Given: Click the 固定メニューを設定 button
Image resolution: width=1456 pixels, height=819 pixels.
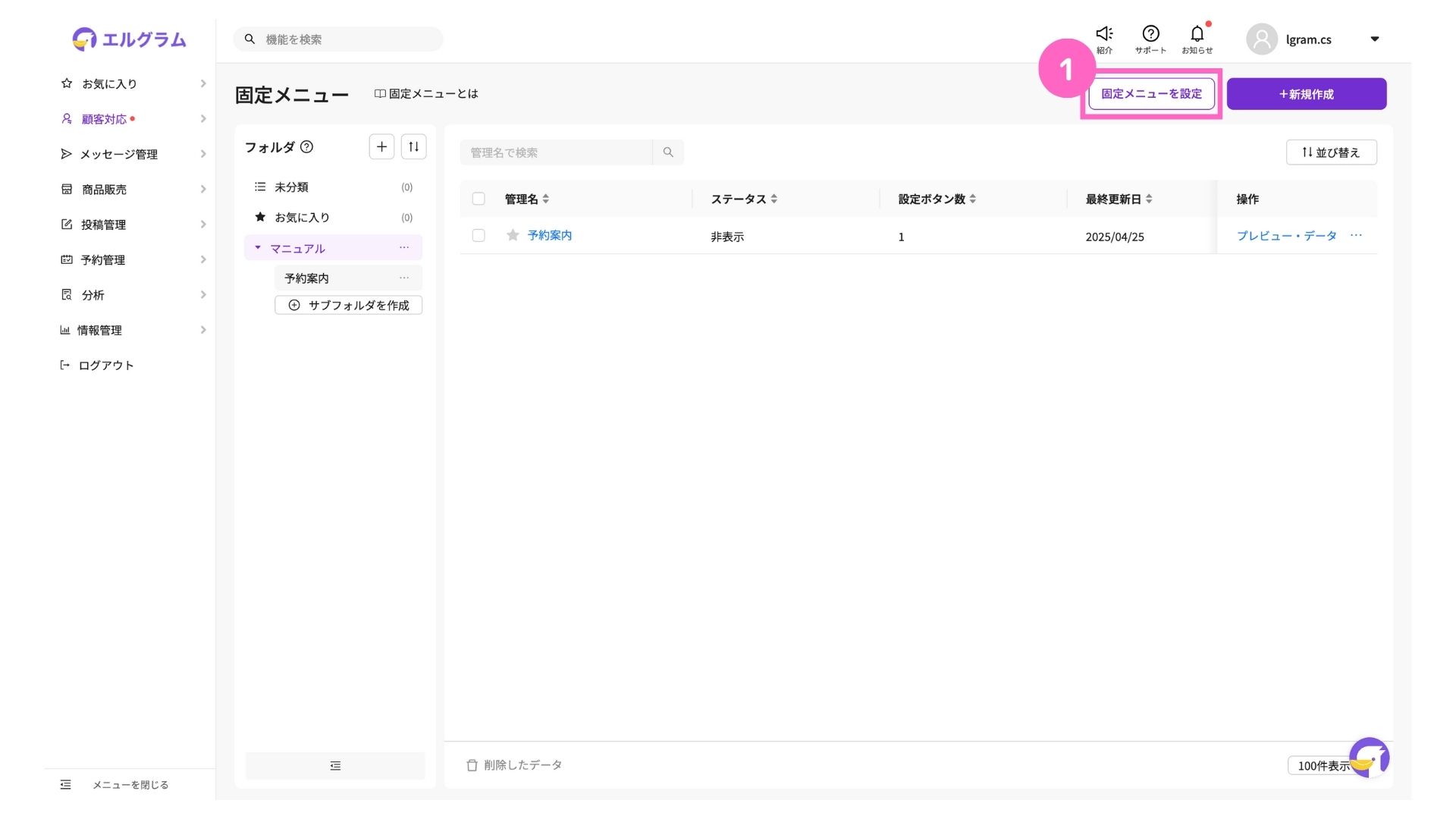Looking at the screenshot, I should pyautogui.click(x=1151, y=94).
